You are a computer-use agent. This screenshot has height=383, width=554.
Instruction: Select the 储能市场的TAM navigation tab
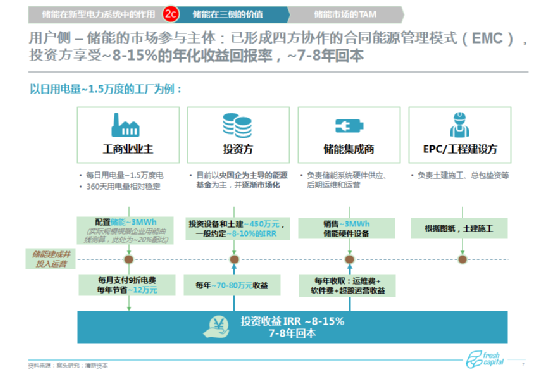(345, 14)
